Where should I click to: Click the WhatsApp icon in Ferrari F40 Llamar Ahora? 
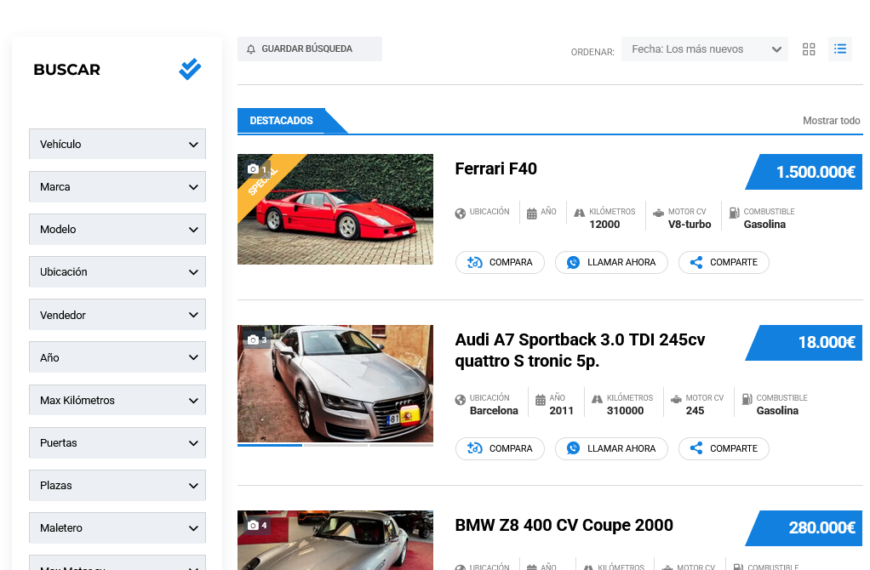pos(573,262)
